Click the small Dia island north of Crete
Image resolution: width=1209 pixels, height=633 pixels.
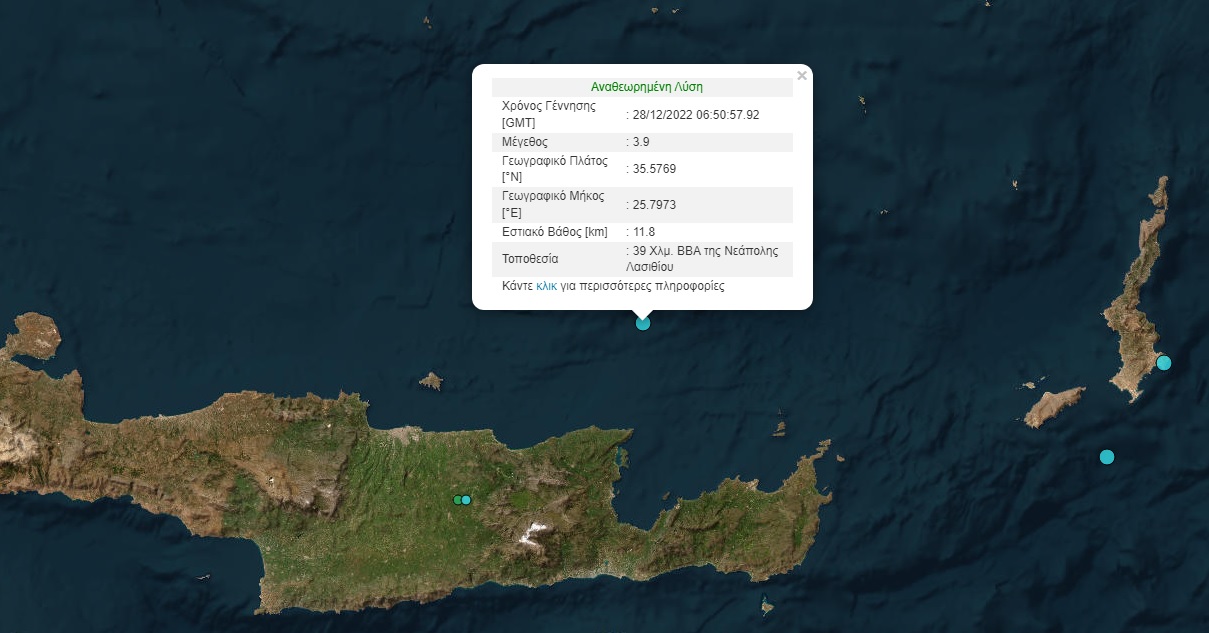pos(431,381)
